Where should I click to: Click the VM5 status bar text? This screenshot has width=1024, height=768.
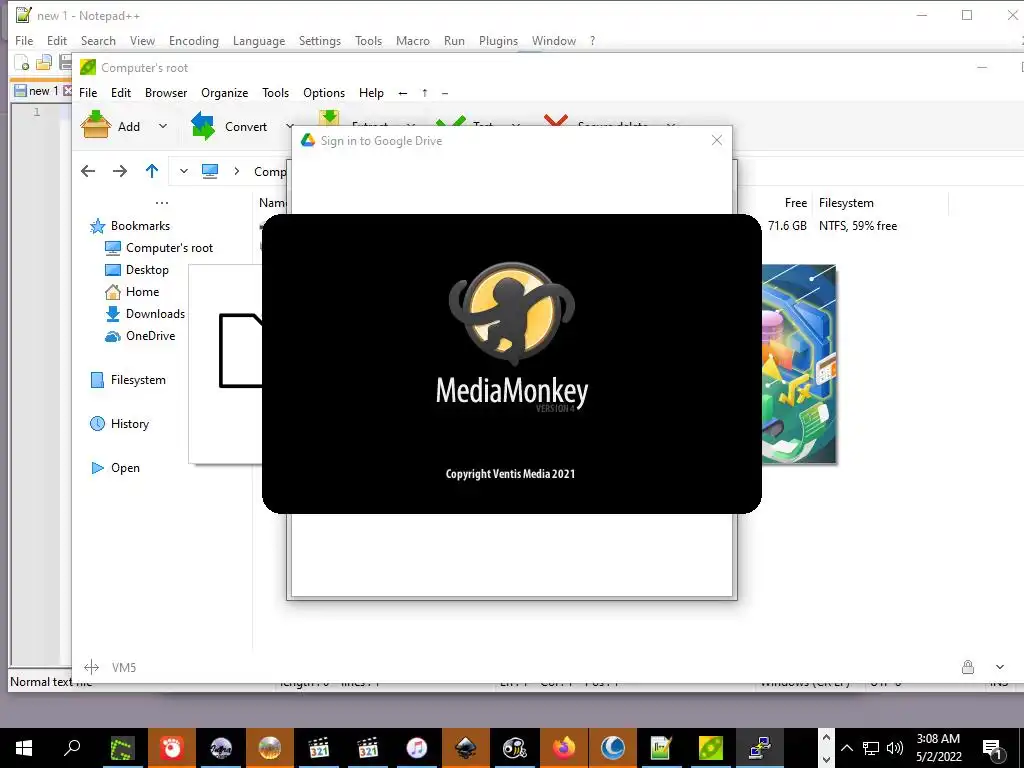coord(123,667)
